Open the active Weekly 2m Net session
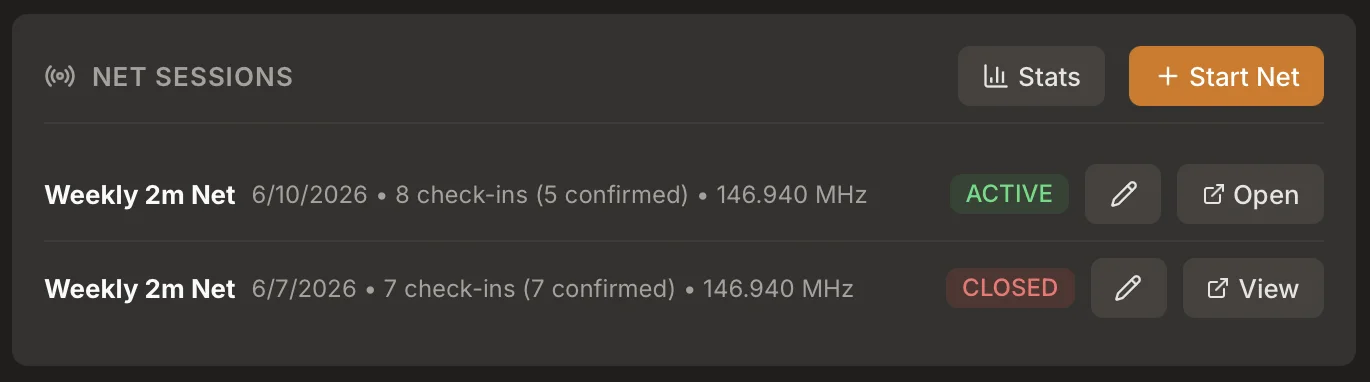 click(x=1250, y=194)
